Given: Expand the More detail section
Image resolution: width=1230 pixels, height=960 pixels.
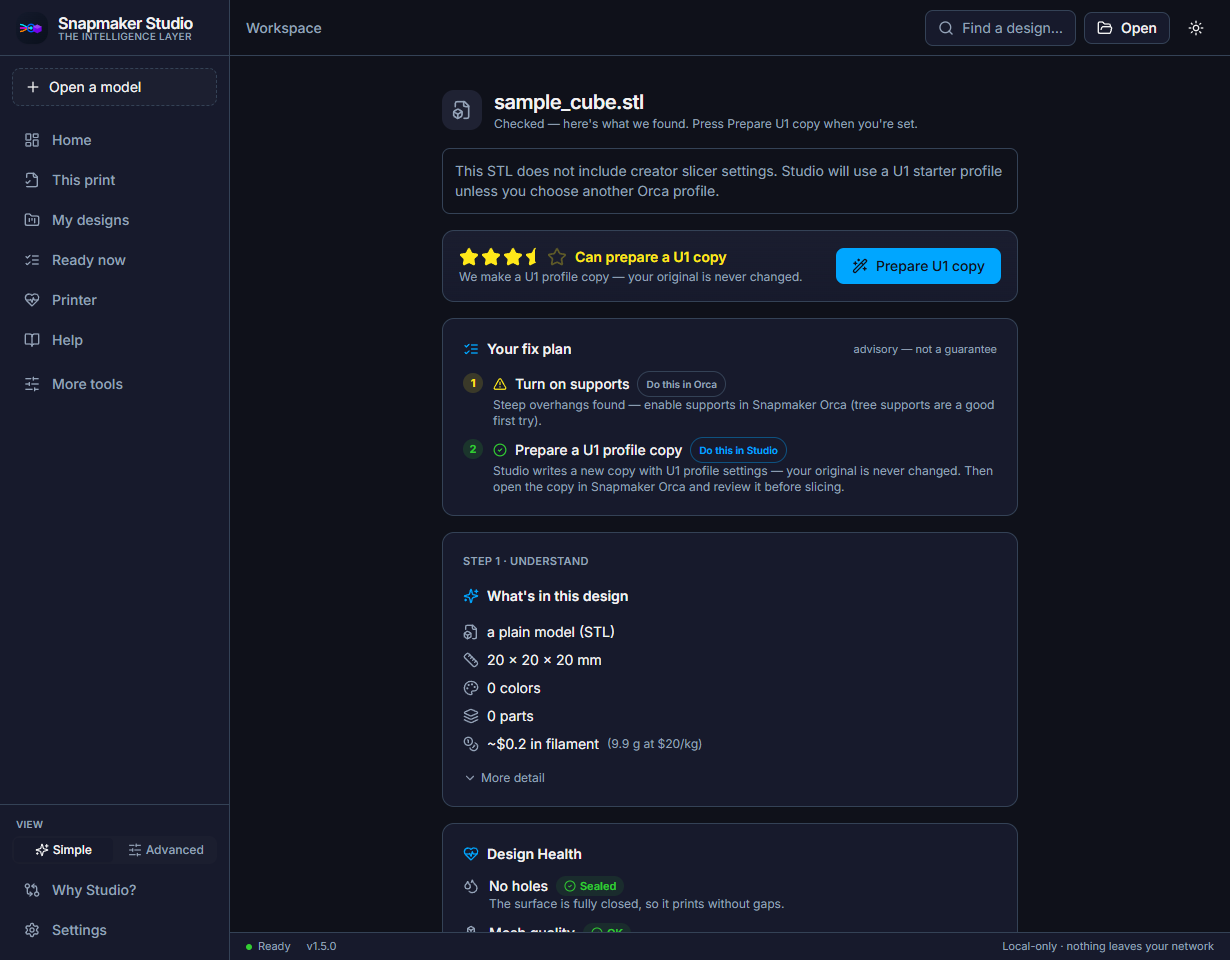Looking at the screenshot, I should [504, 778].
